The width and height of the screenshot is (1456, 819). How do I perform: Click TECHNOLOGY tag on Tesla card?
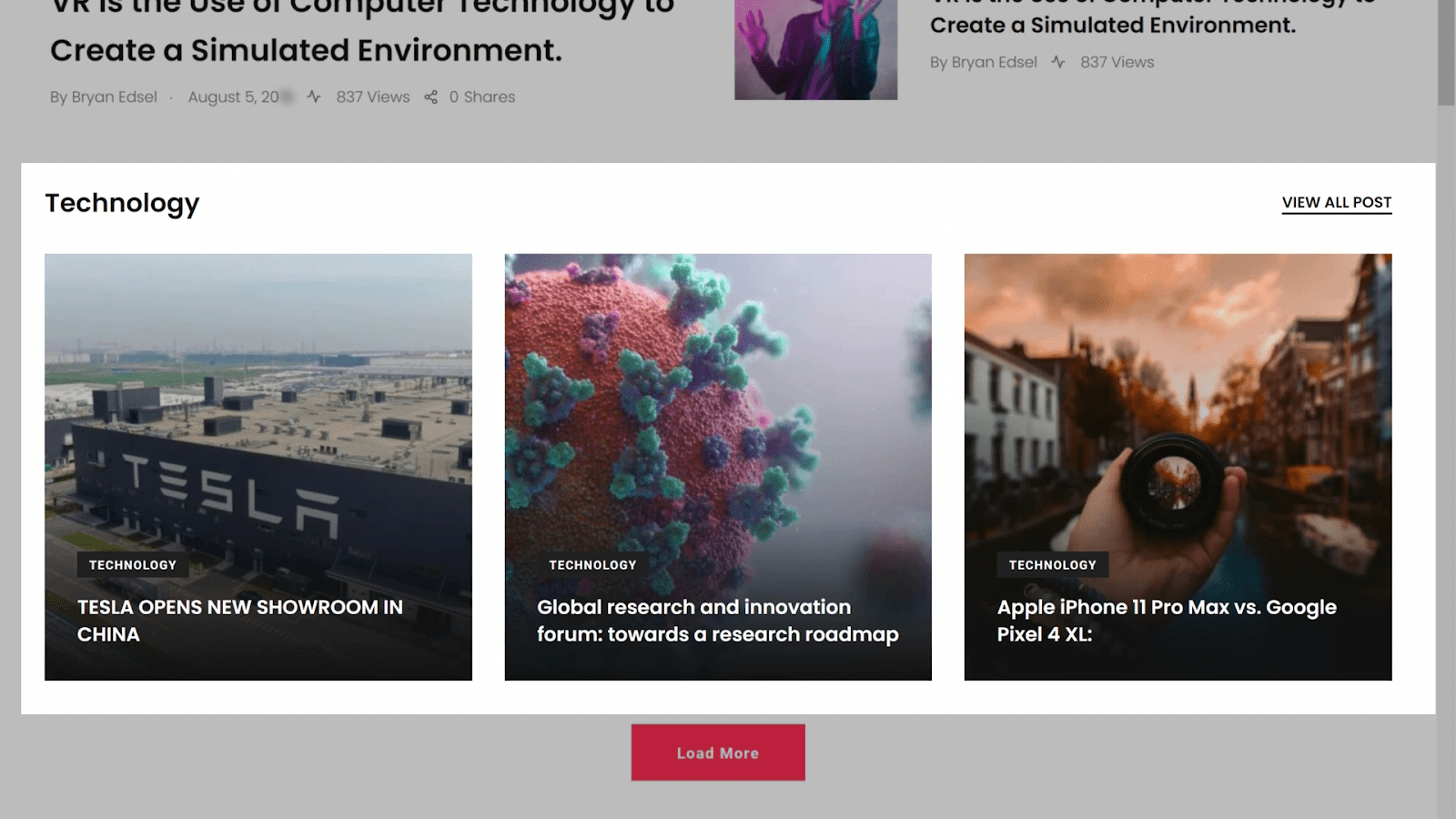(x=133, y=565)
